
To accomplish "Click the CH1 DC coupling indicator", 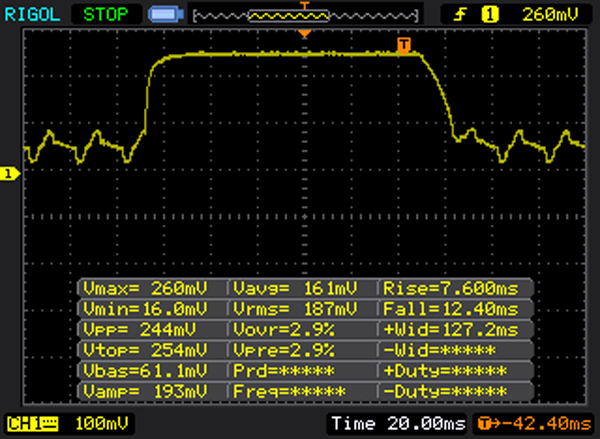I will click(x=33, y=424).
